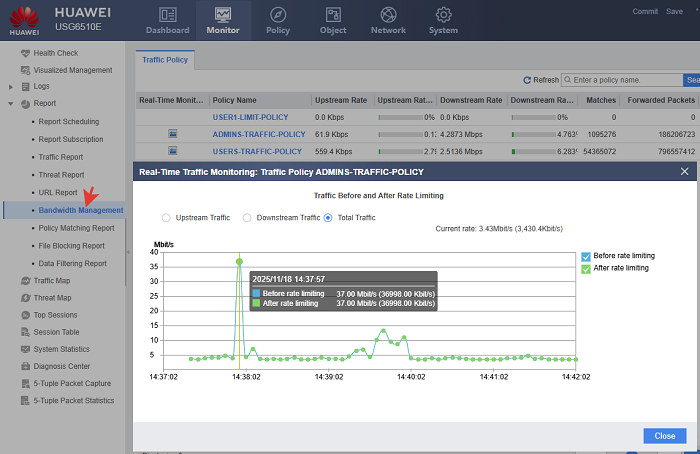Select the Downstream Traffic radio button
The height and width of the screenshot is (454, 700).
248,217
